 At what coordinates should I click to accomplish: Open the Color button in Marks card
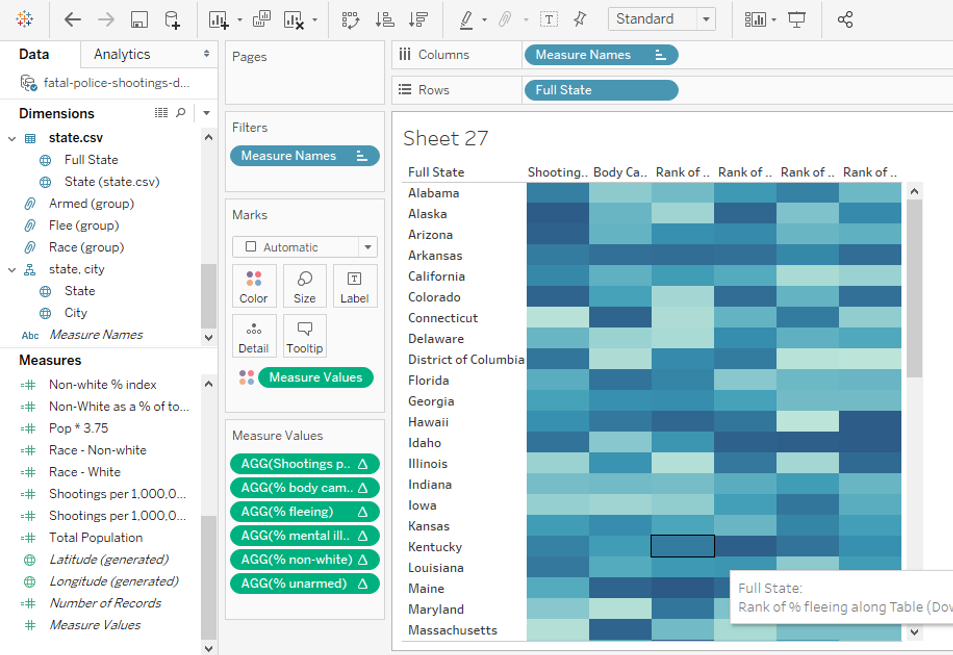[253, 286]
